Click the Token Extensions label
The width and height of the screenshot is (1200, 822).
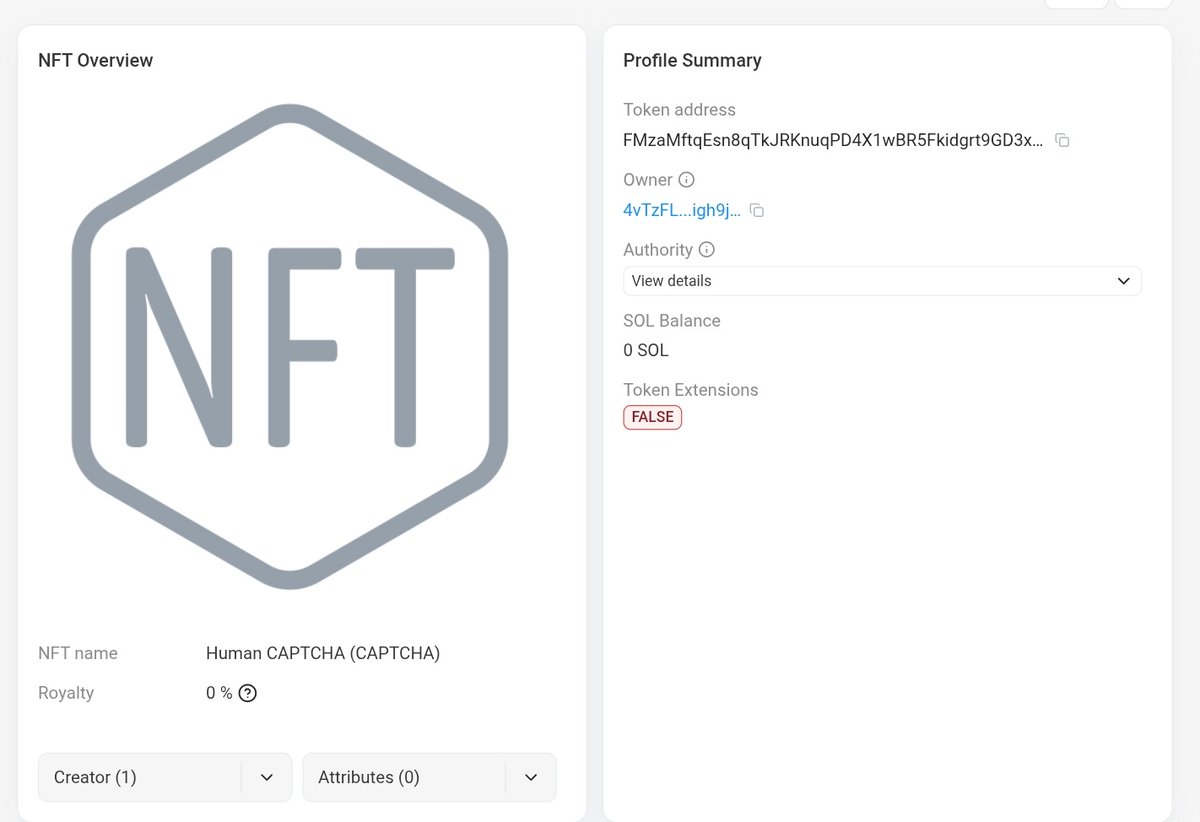pos(691,390)
